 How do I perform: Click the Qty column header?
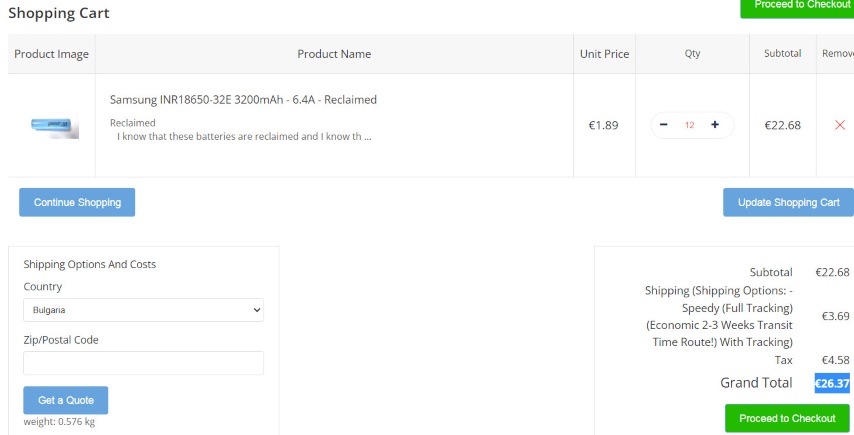point(692,54)
